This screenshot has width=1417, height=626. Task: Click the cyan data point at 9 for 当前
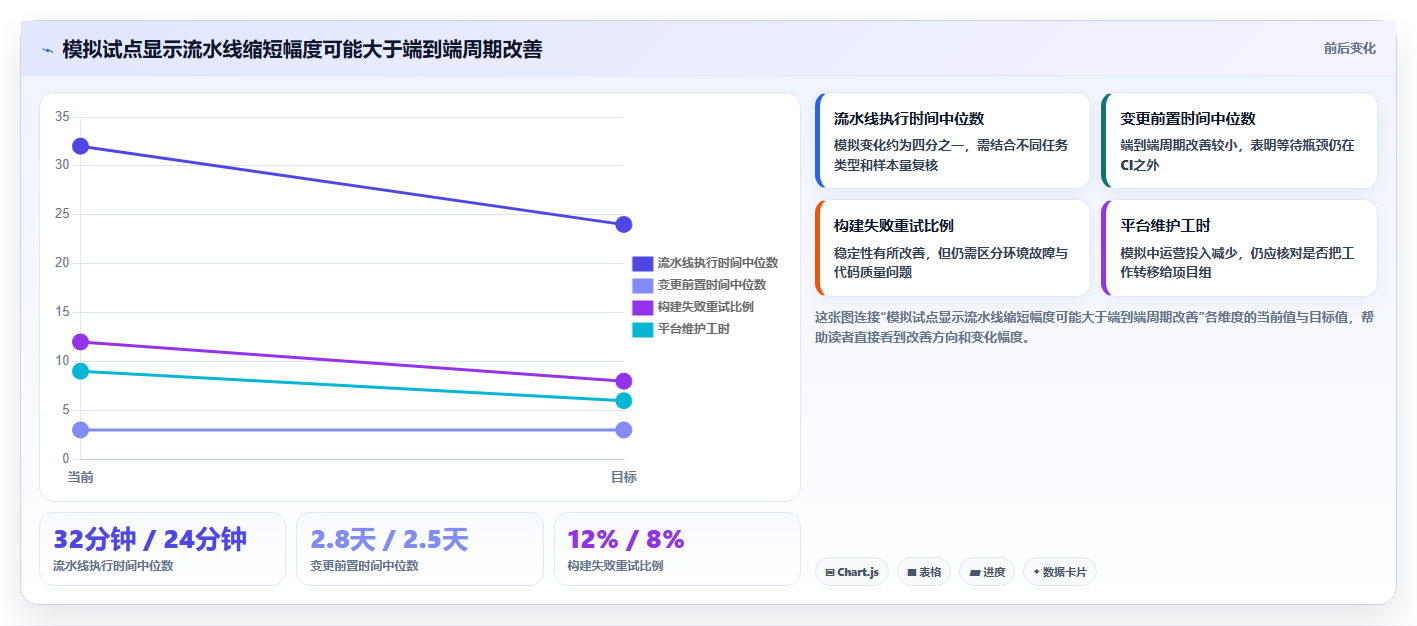point(81,371)
